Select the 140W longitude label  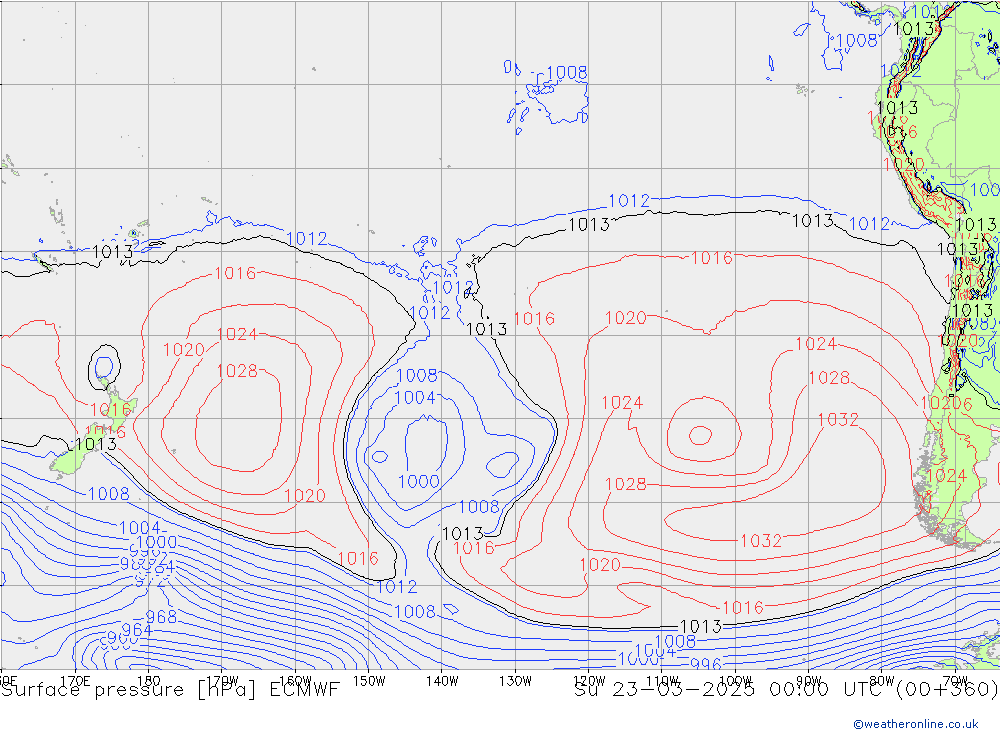pyautogui.click(x=442, y=681)
